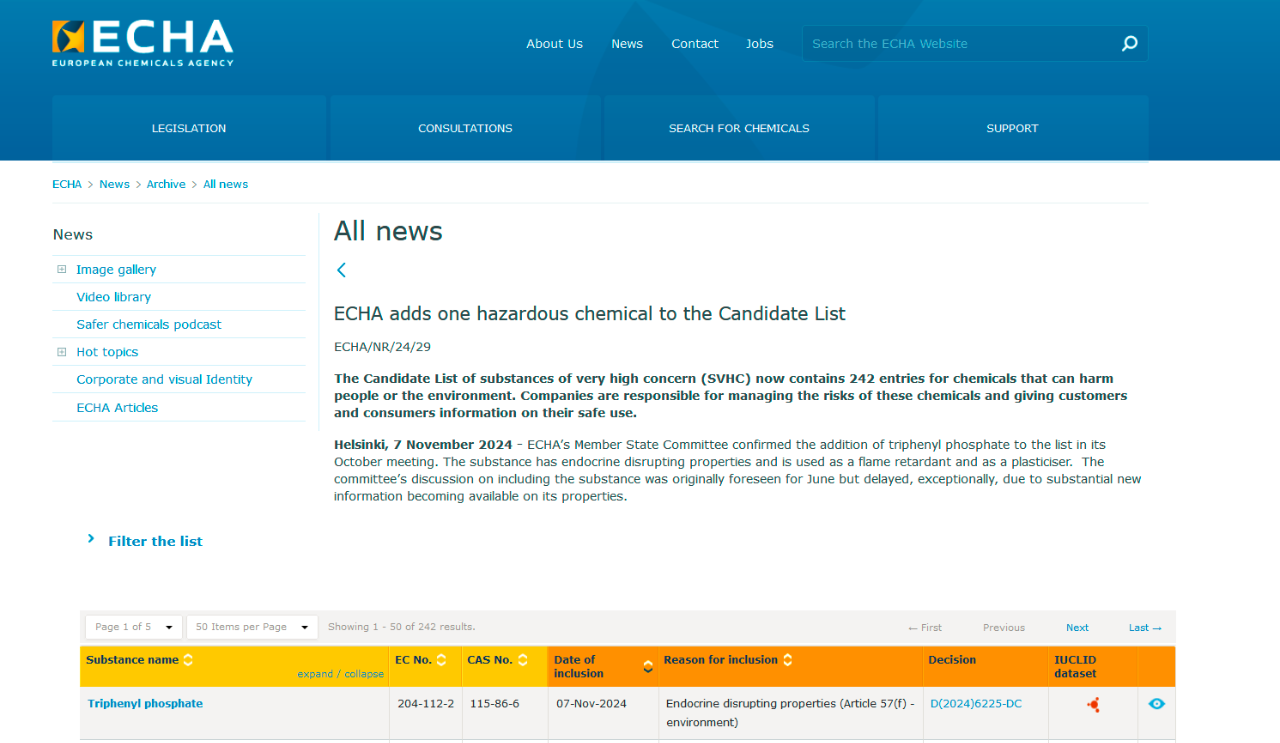Open the Contact page
Image resolution: width=1280 pixels, height=743 pixels.
(695, 44)
